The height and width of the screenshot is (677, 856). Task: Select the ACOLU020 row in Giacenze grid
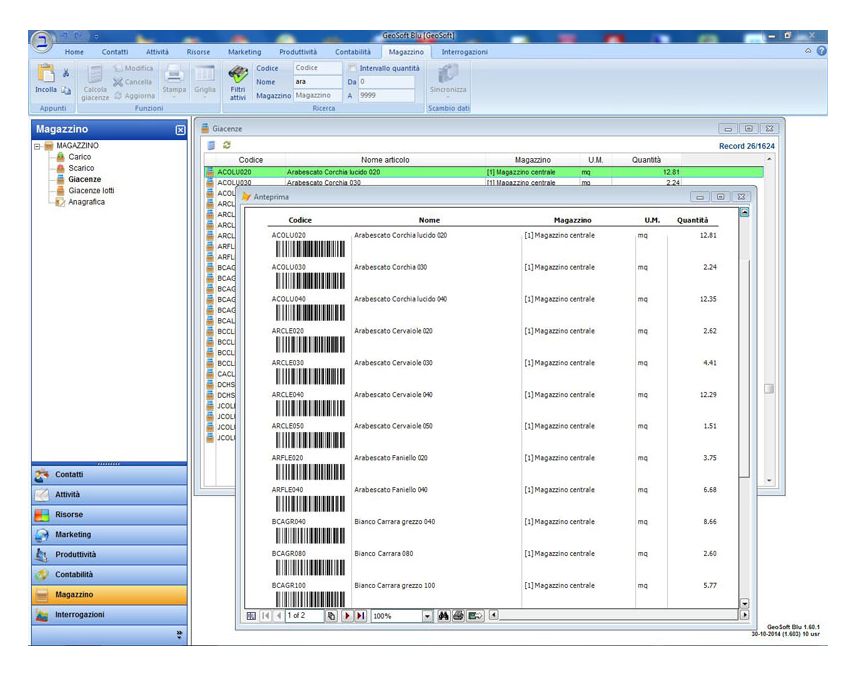tap(484, 172)
